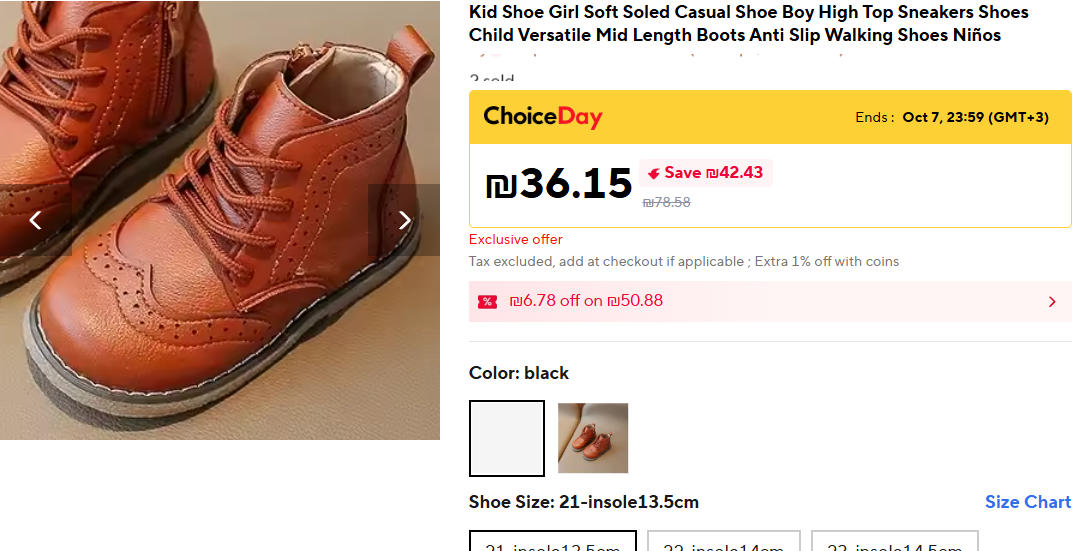Click the ChoiceDay logo
This screenshot has height=551, width=1087.
pos(543,117)
